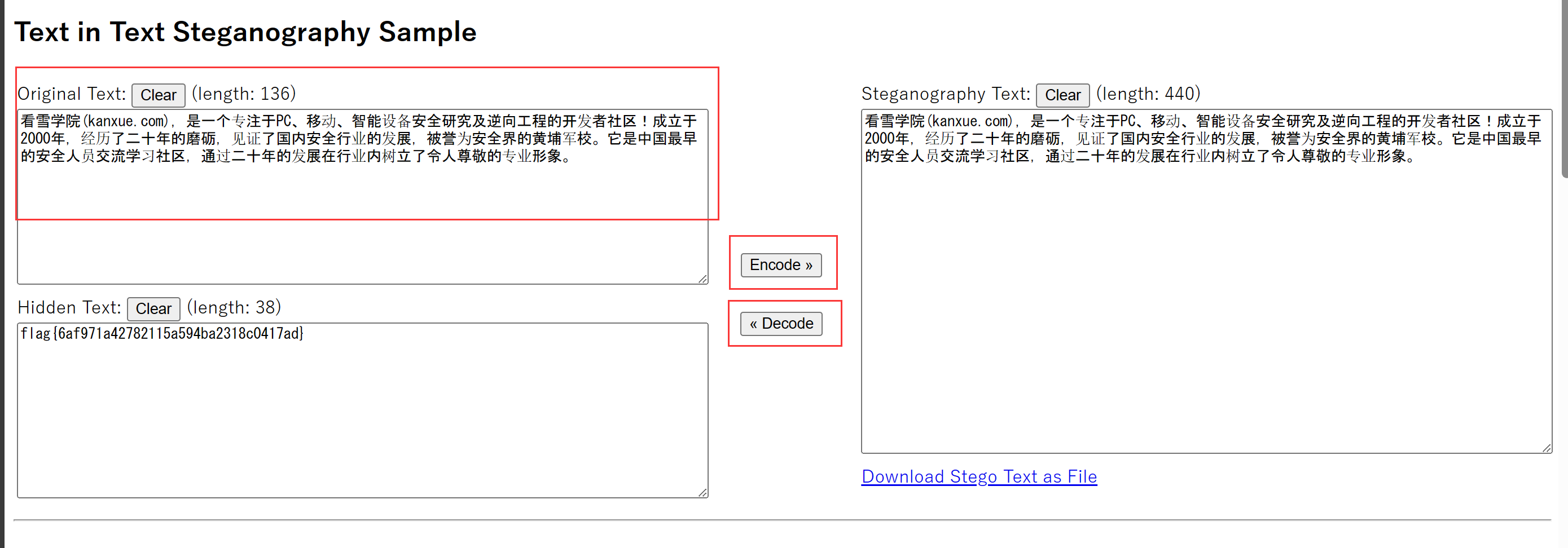Clear the Hidden Text field
Viewport: 1568px width, 548px height.
[153, 308]
